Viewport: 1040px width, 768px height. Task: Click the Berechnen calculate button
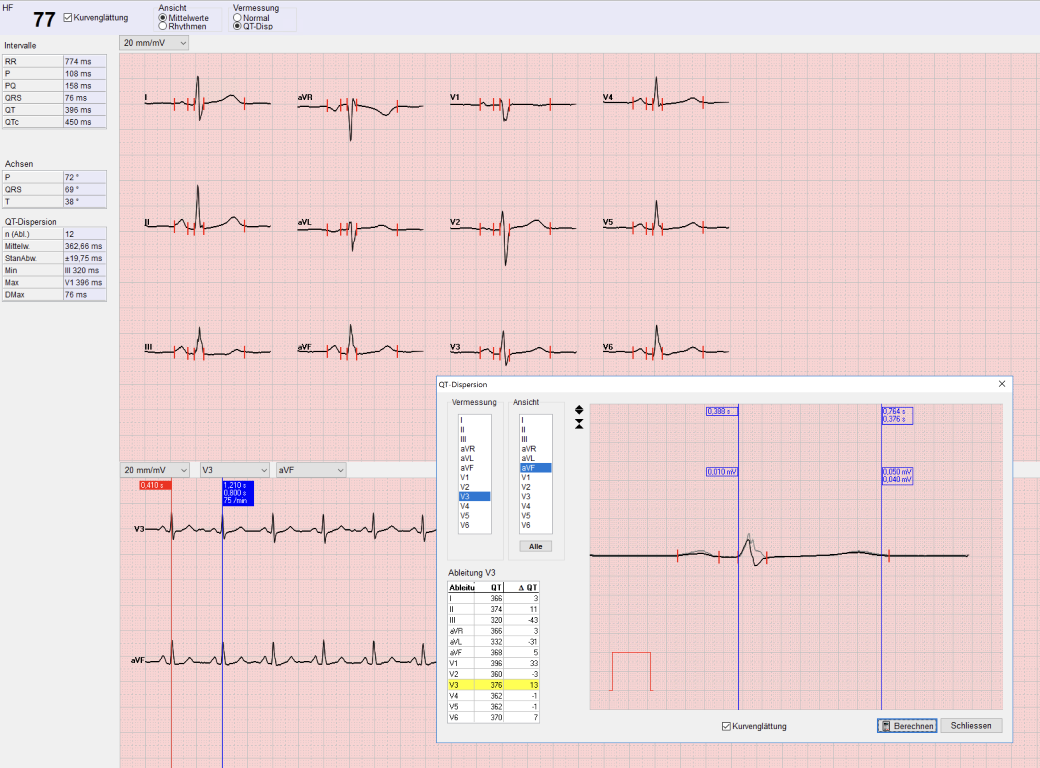point(907,726)
